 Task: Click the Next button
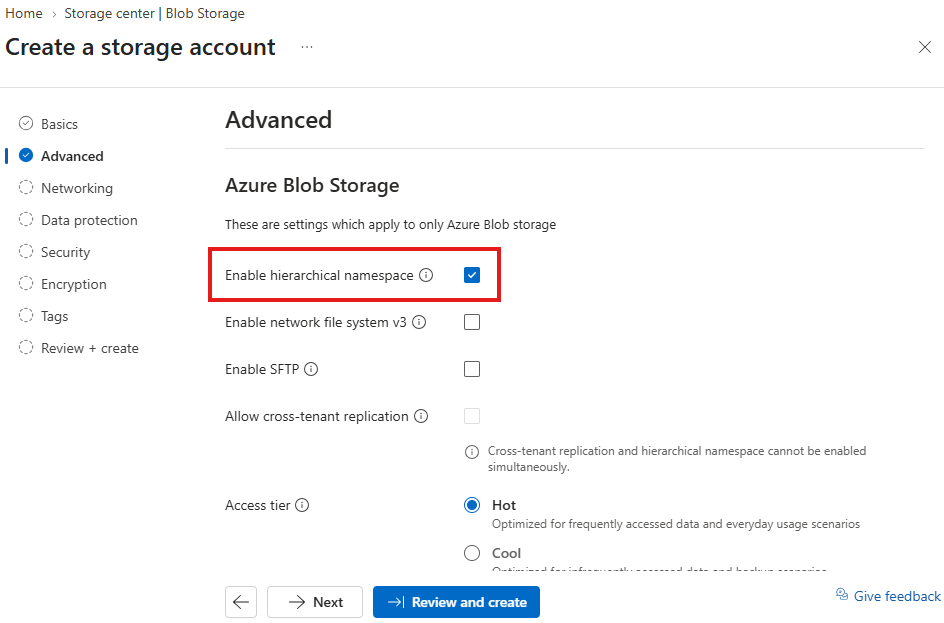[x=315, y=602]
